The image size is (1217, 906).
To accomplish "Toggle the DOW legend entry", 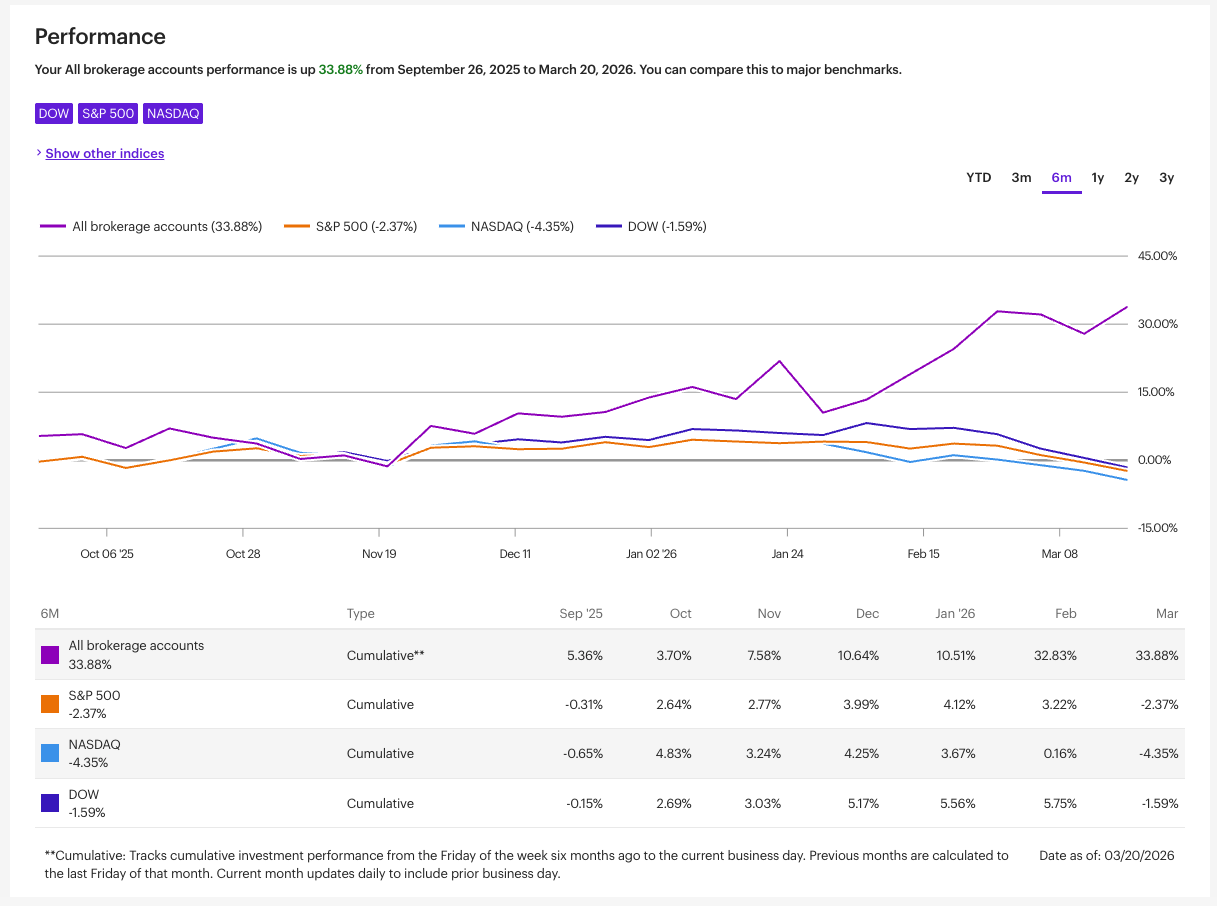I will click(650, 226).
